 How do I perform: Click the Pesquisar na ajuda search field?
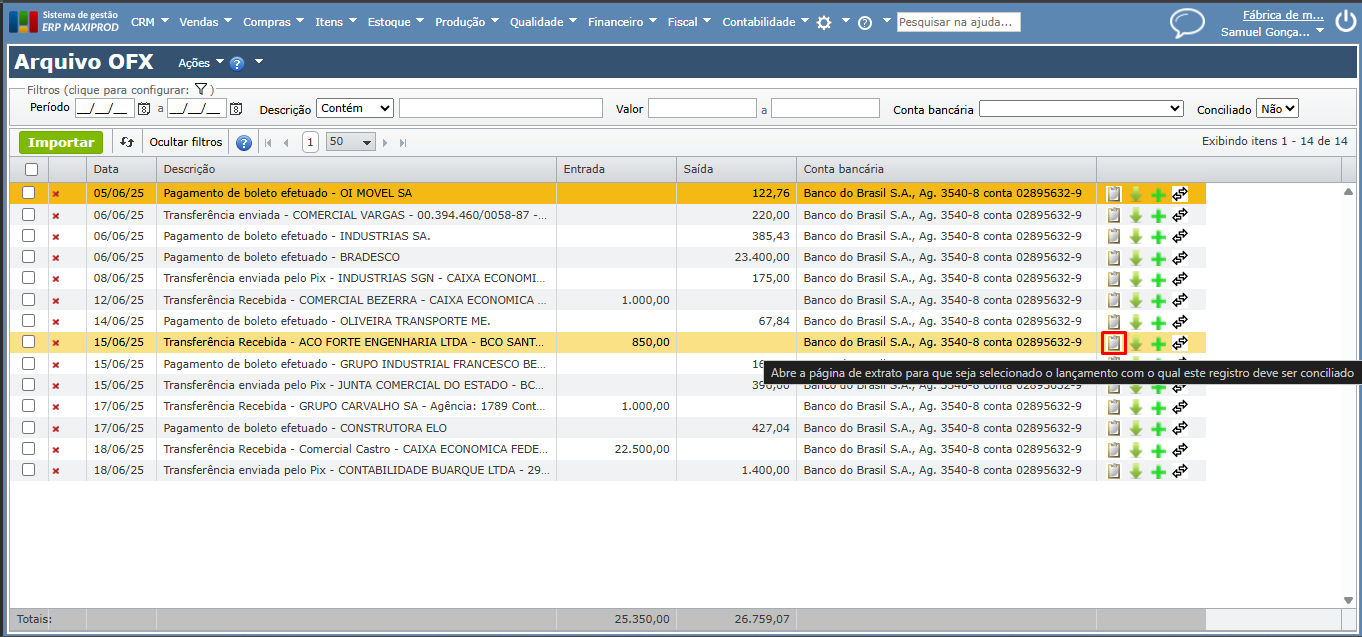pyautogui.click(x=957, y=22)
